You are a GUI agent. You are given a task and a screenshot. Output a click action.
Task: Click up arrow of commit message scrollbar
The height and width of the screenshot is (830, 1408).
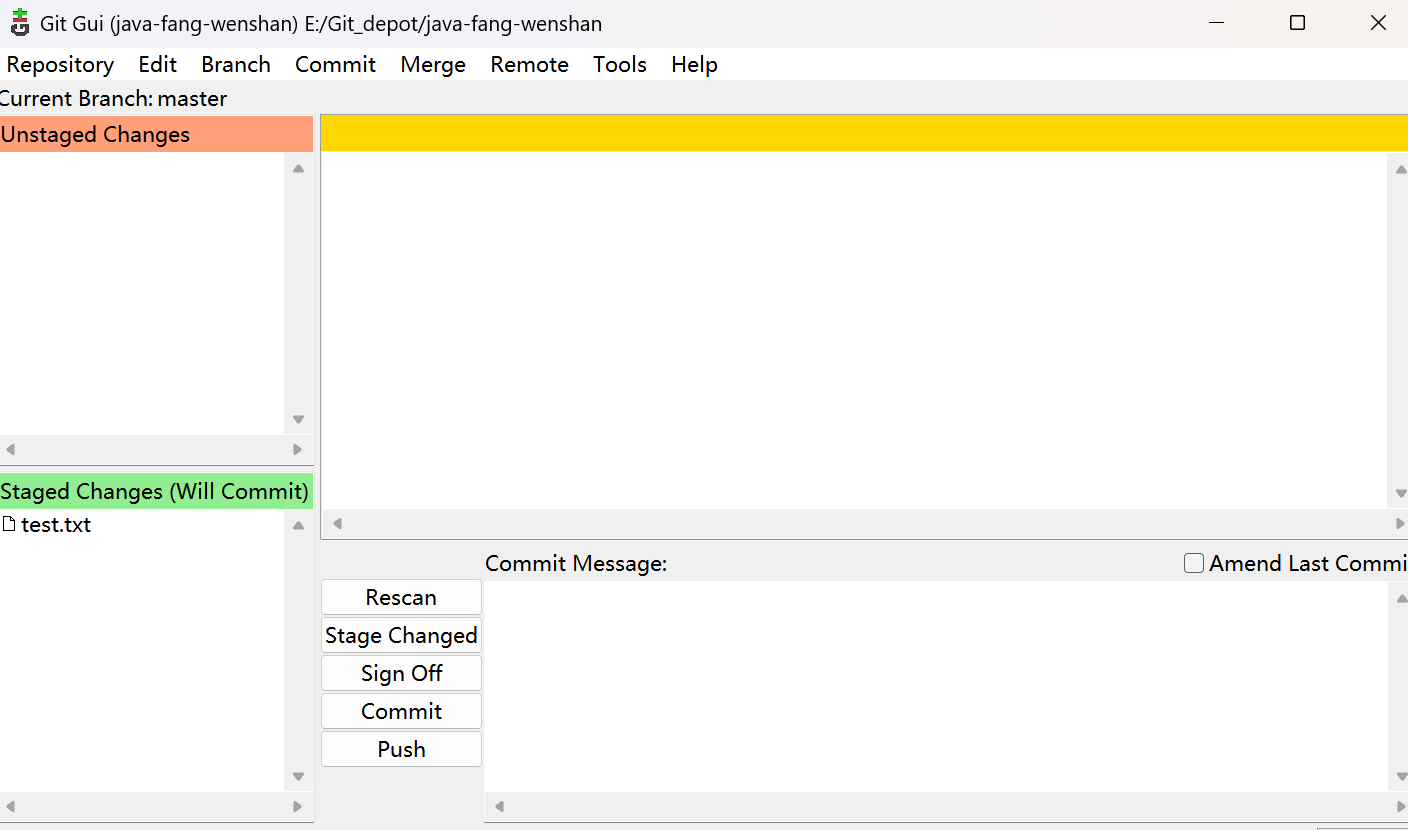pos(1400,598)
